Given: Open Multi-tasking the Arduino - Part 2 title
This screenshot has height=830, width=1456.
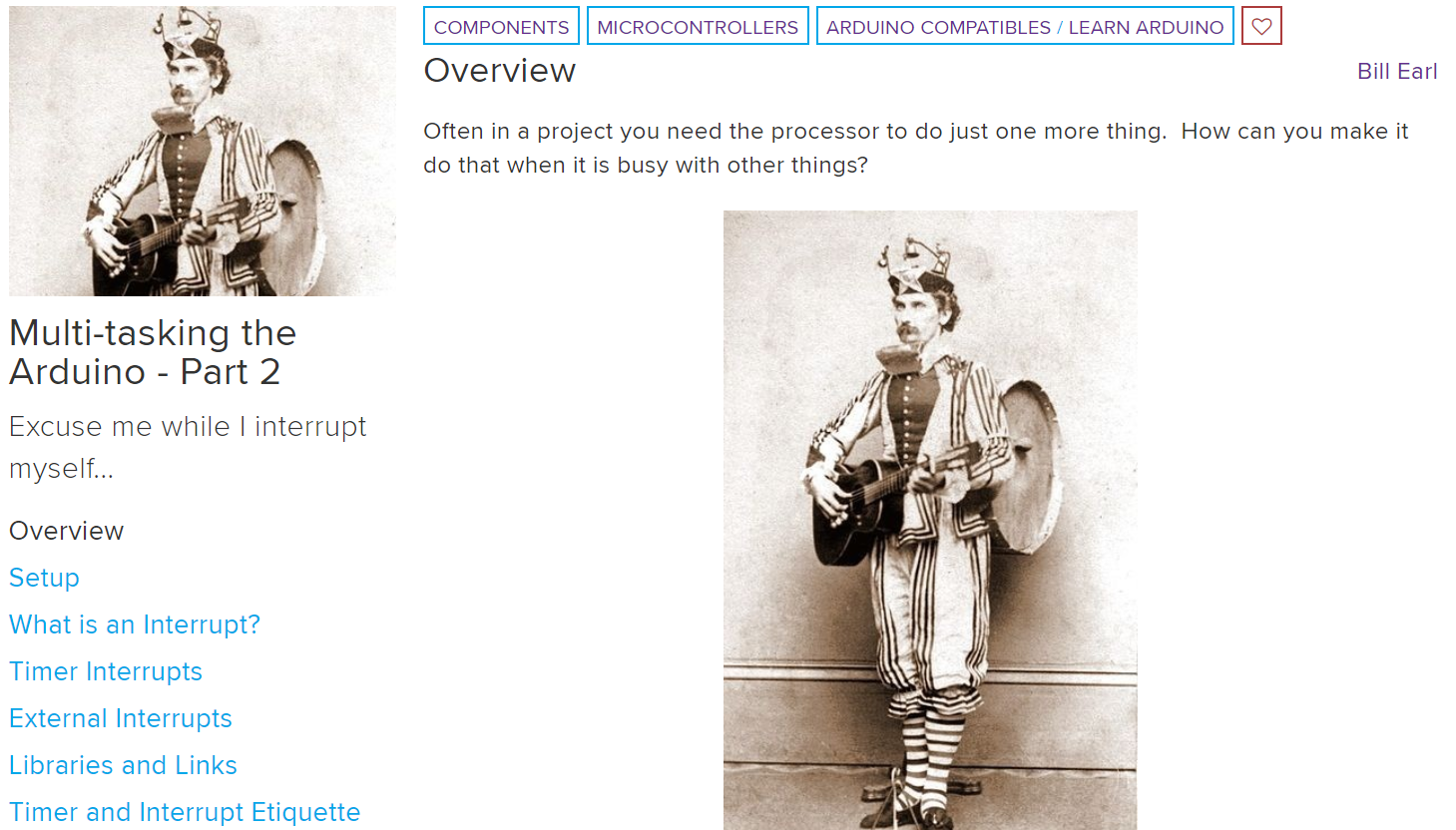Looking at the screenshot, I should point(153,352).
